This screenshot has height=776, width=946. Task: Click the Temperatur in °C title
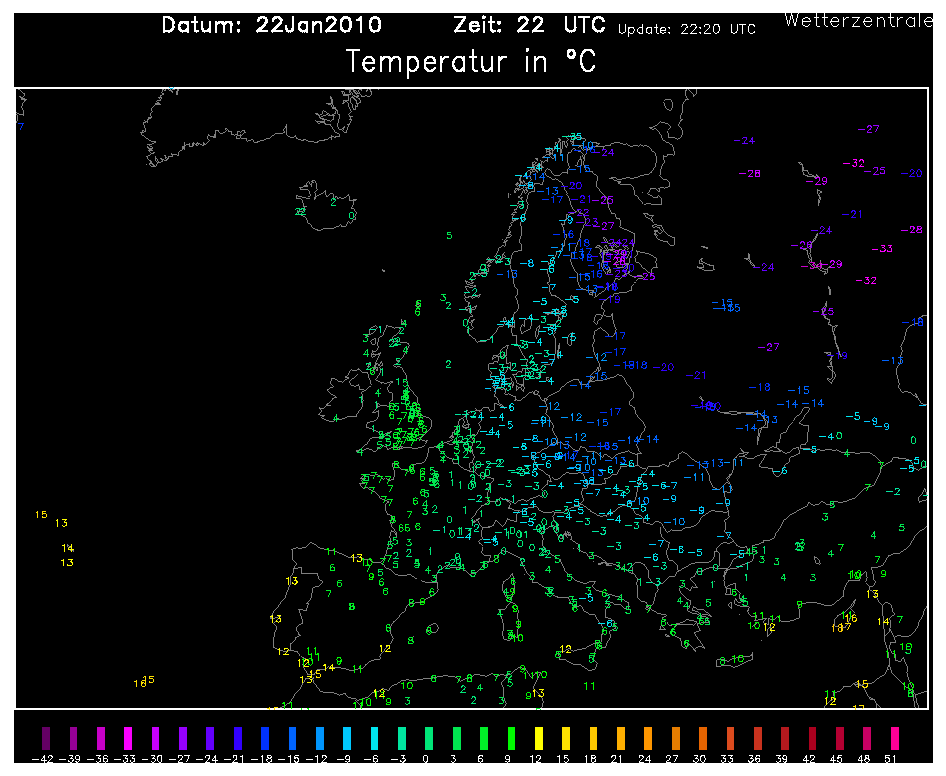471,62
